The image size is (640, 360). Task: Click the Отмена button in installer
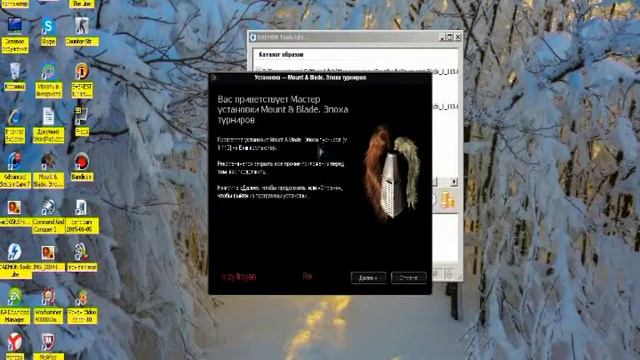(409, 278)
